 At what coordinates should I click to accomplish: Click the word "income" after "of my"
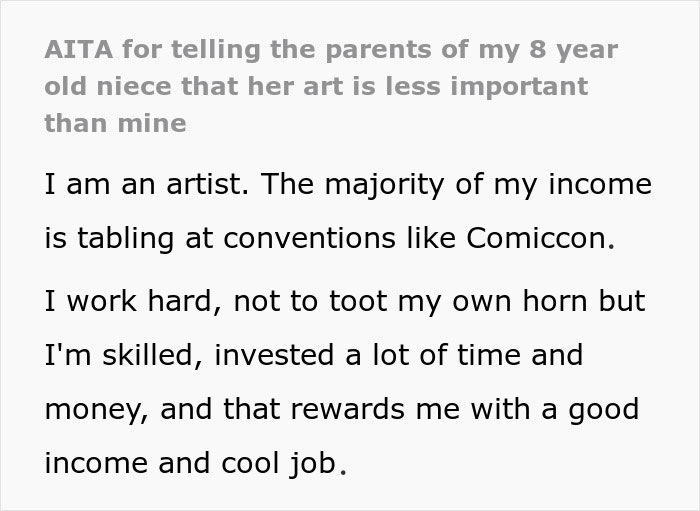coord(600,184)
